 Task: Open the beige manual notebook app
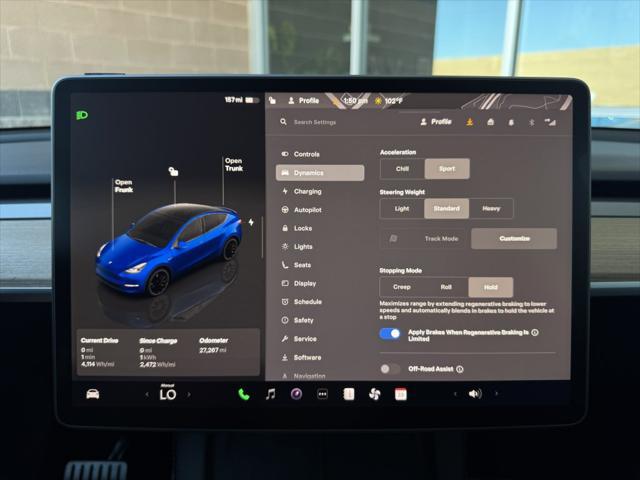[x=349, y=394]
